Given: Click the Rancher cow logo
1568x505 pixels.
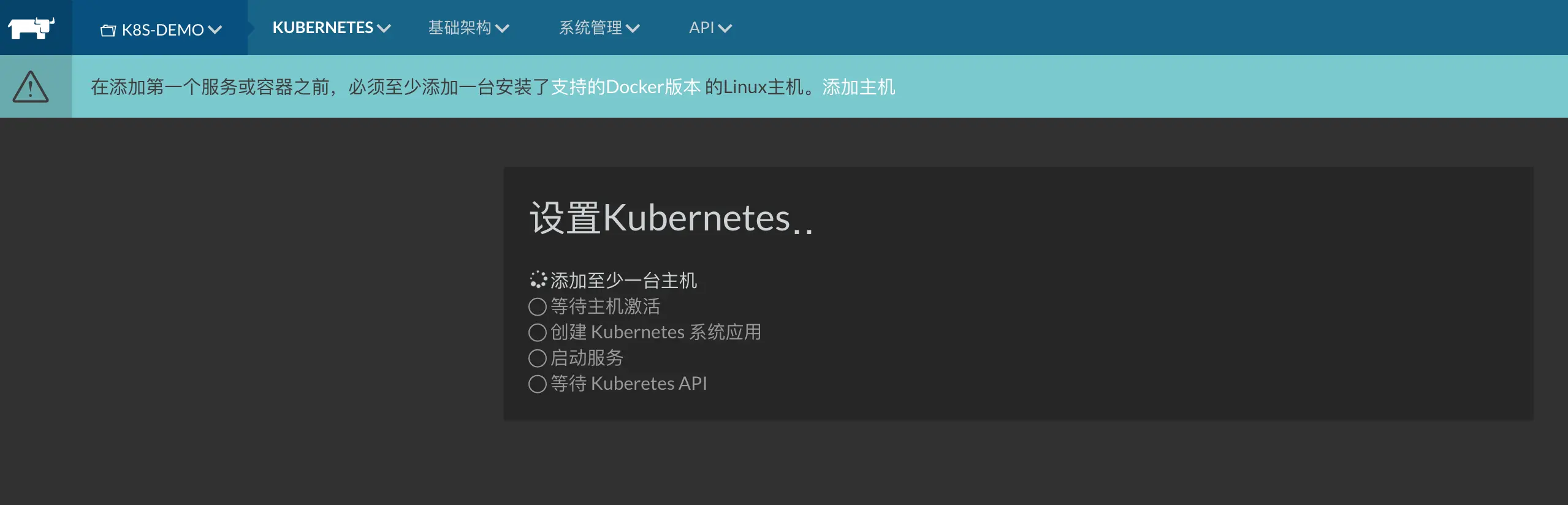Looking at the screenshot, I should [x=31, y=28].
